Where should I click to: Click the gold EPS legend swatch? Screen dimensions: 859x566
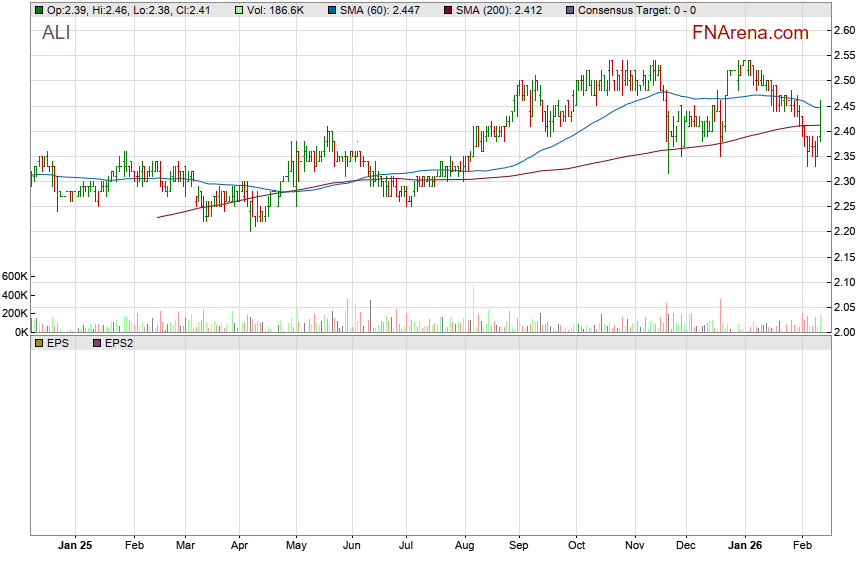pos(38,343)
